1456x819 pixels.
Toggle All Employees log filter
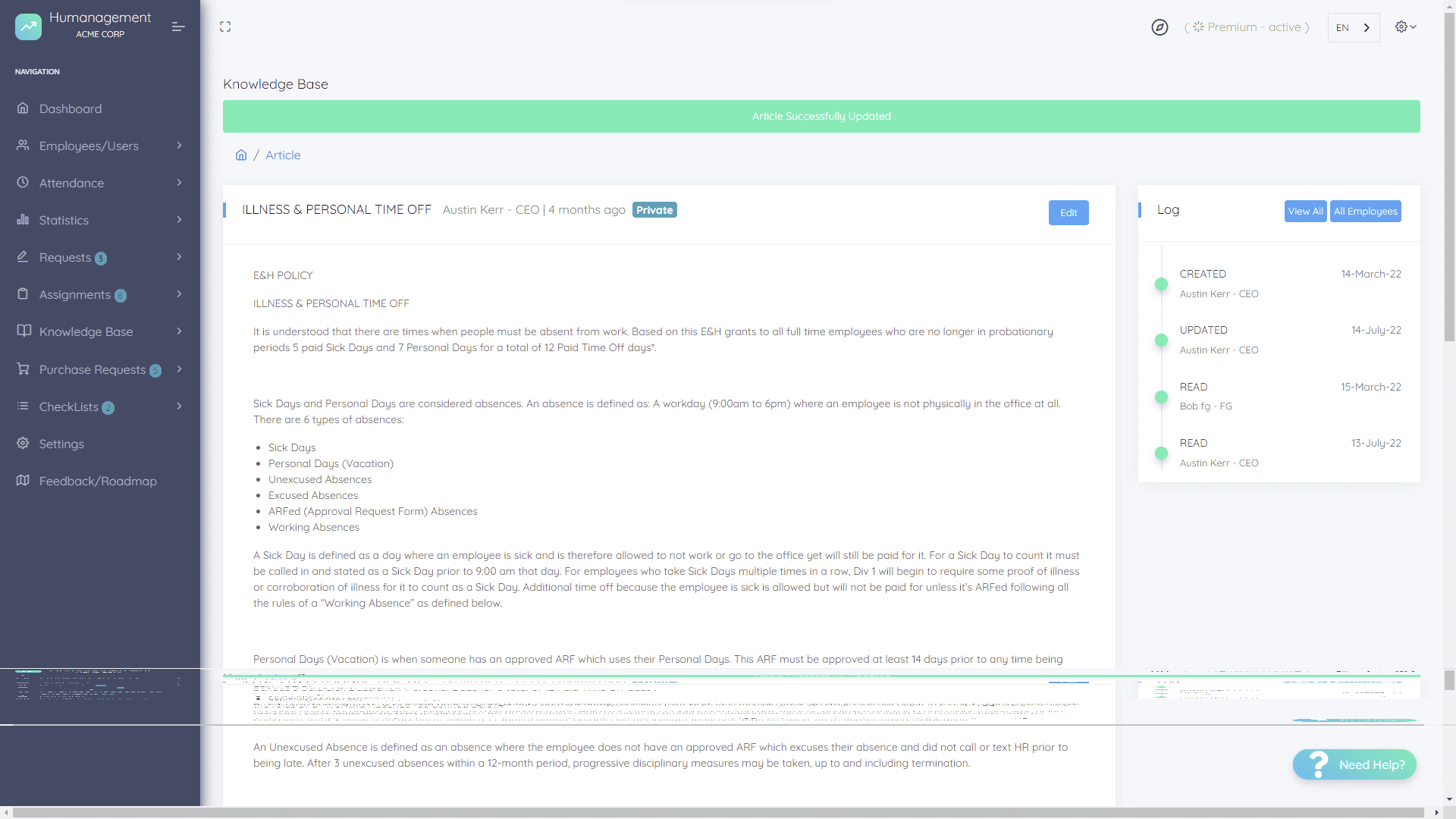point(1365,211)
